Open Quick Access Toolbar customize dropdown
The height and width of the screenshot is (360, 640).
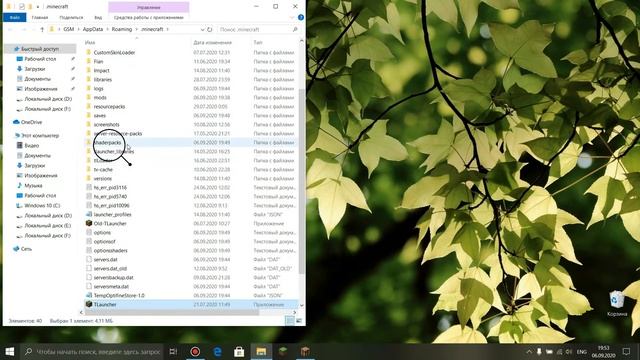[38, 7]
